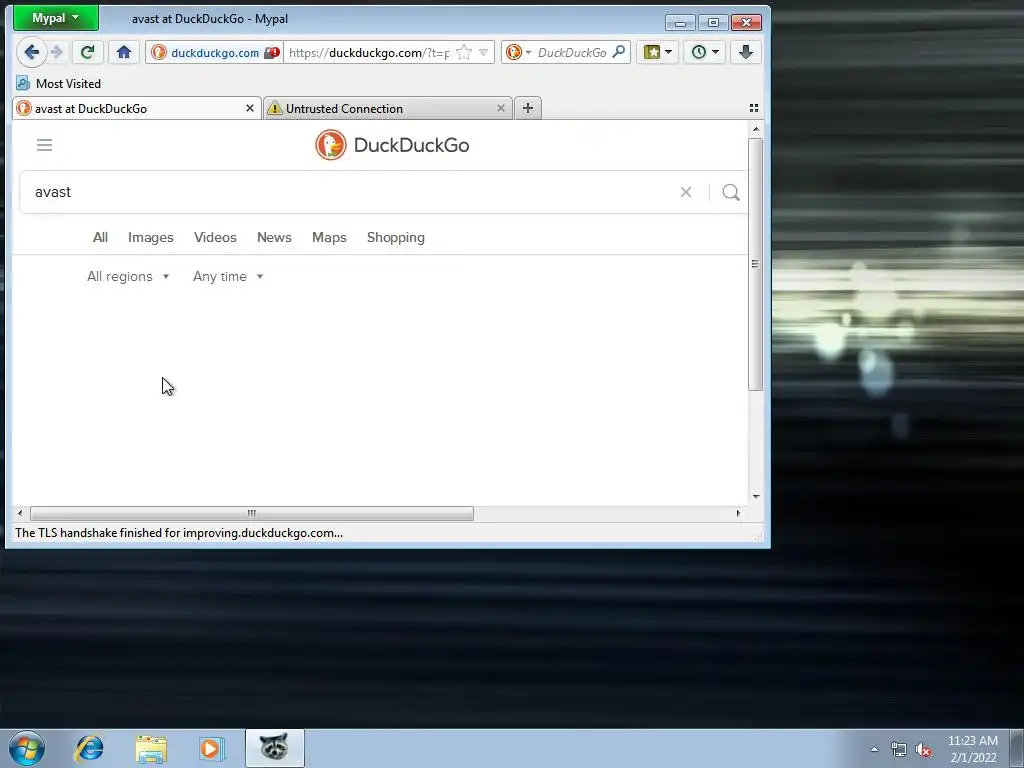Open the Most Visited bookmarks folder
Image resolution: width=1024 pixels, height=768 pixels.
click(59, 84)
